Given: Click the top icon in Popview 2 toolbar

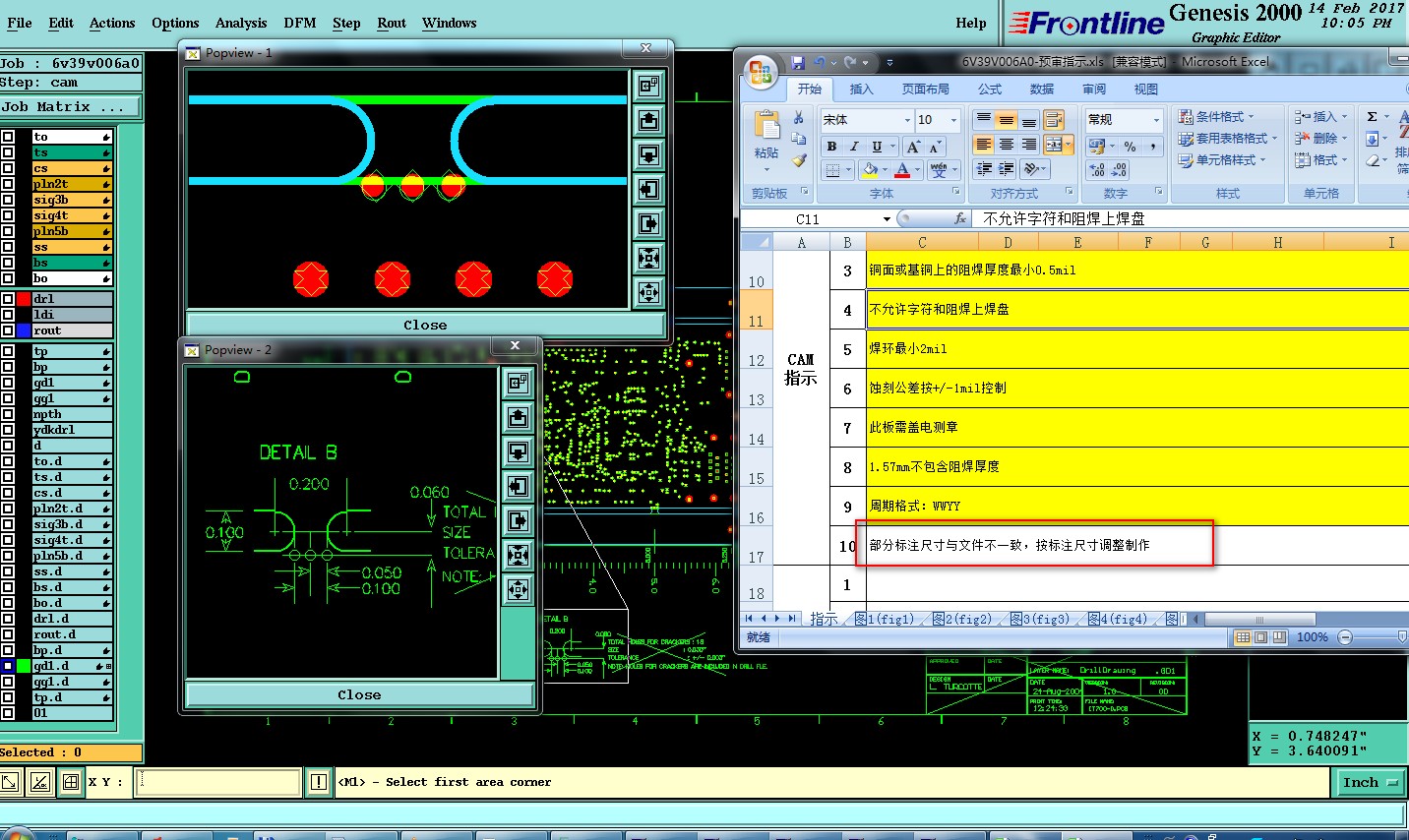Looking at the screenshot, I should (518, 383).
